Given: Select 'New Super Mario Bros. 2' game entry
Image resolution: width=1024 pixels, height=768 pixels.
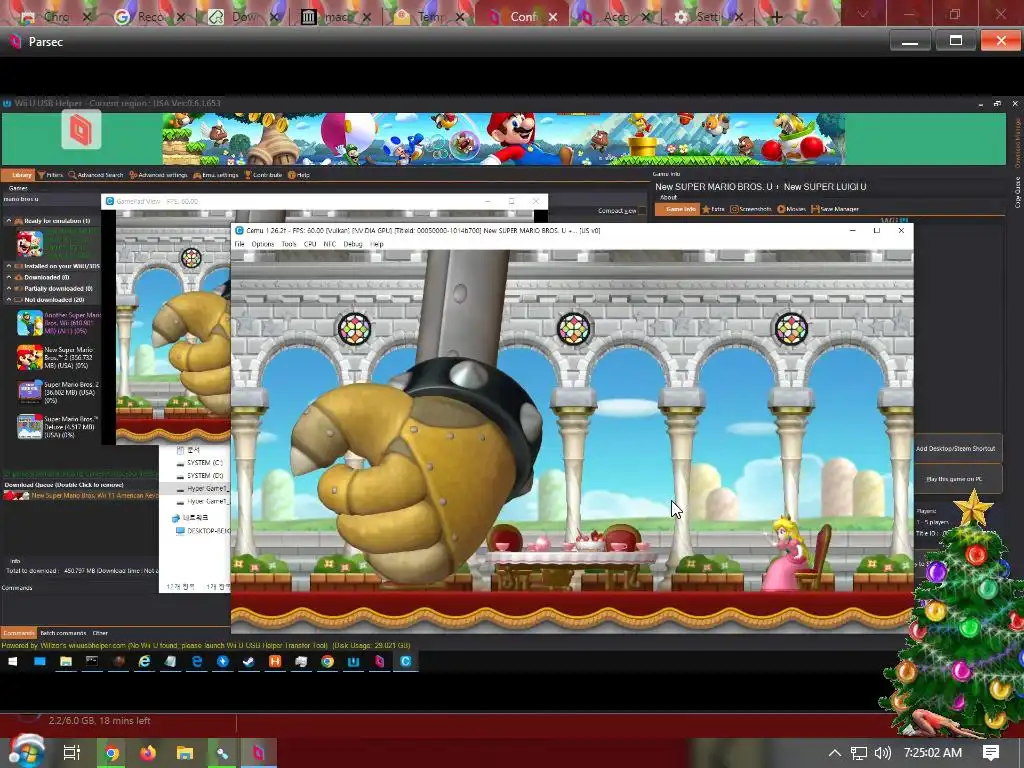Looking at the screenshot, I should (58, 358).
